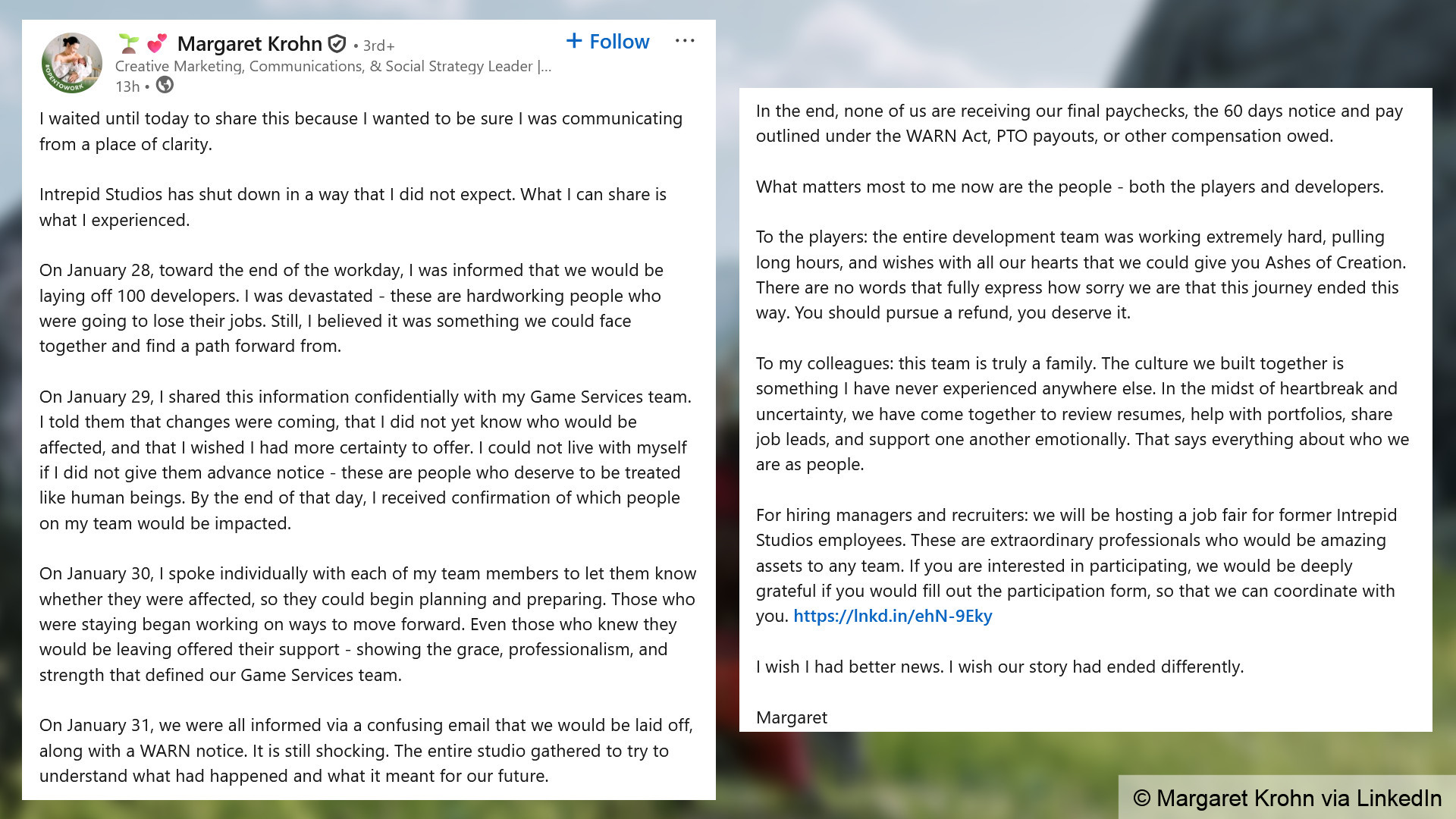Image resolution: width=1456 pixels, height=819 pixels.
Task: Click the 'To the players' paragraph
Action: click(1081, 275)
